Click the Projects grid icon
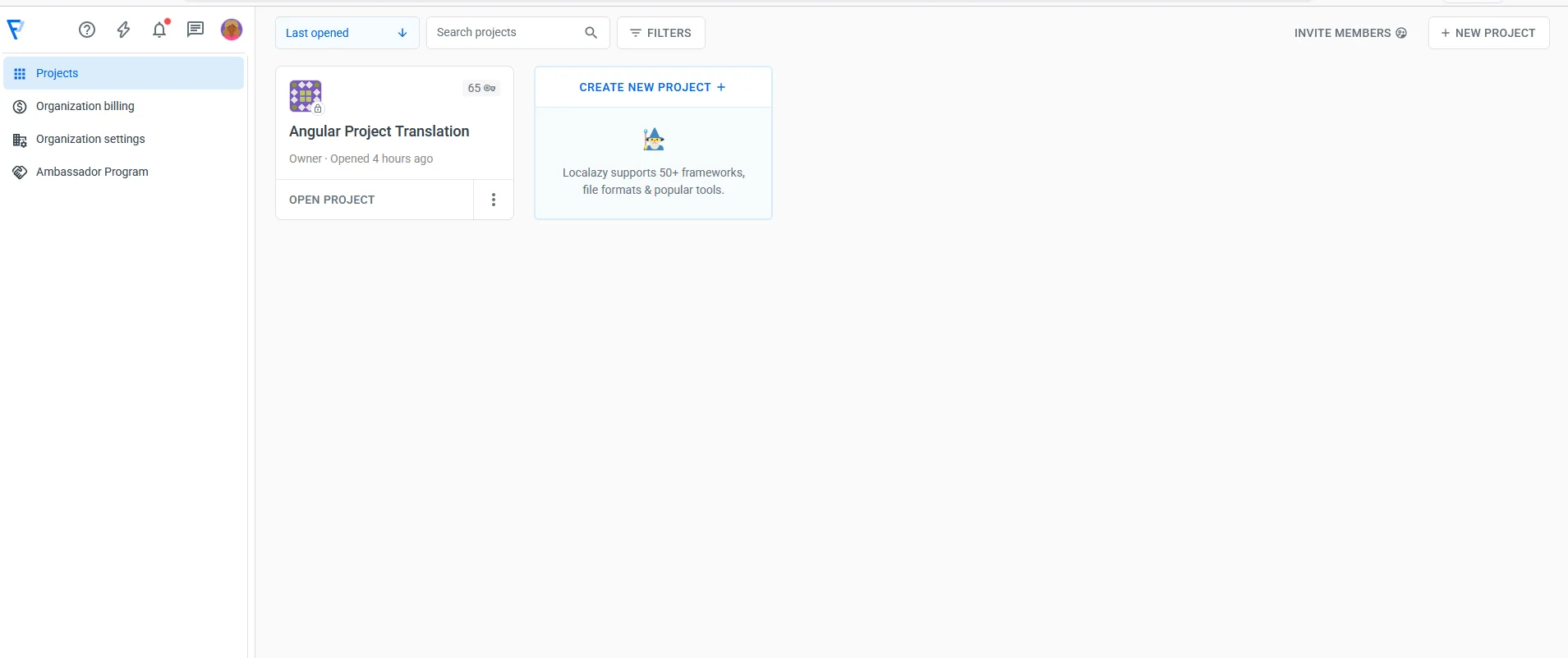The width and height of the screenshot is (1568, 658). click(20, 74)
